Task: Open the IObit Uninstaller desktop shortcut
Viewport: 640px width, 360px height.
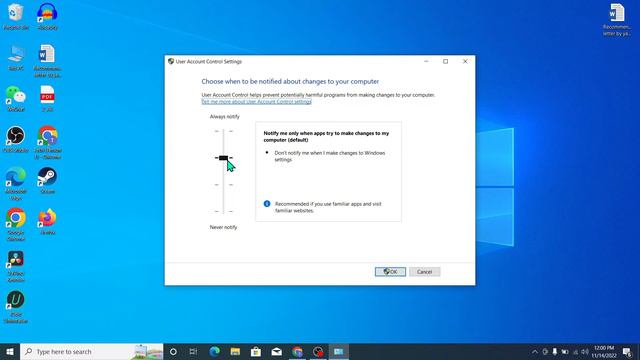Action: pyautogui.click(x=16, y=307)
